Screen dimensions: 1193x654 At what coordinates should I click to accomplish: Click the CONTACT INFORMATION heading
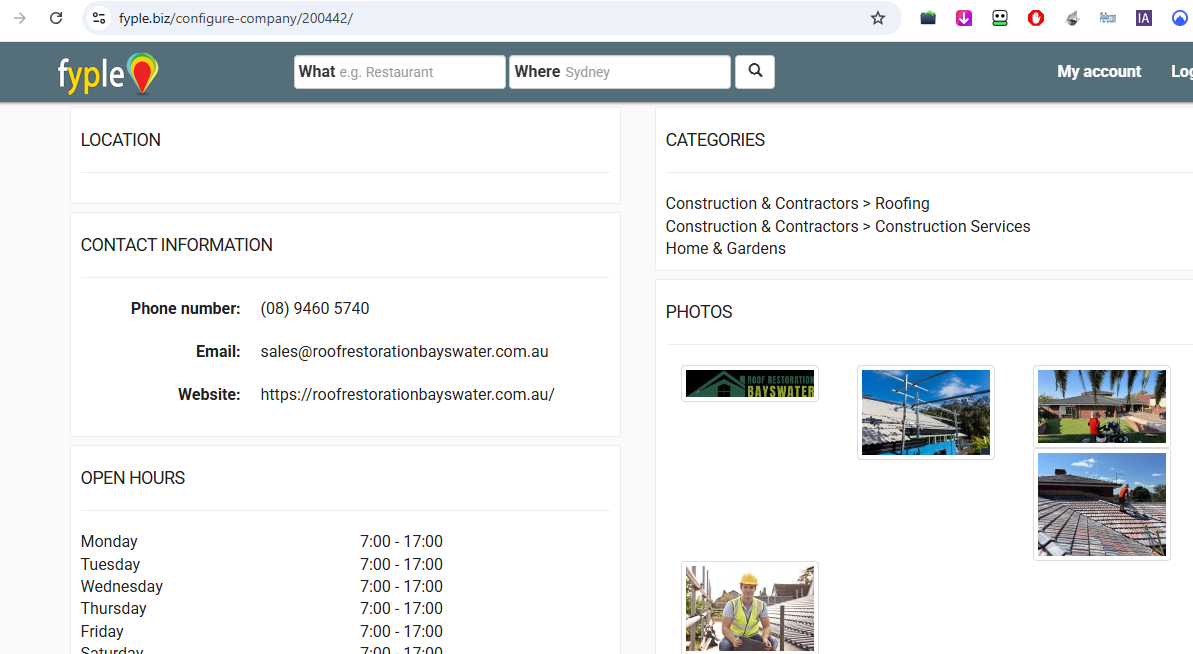coord(177,245)
